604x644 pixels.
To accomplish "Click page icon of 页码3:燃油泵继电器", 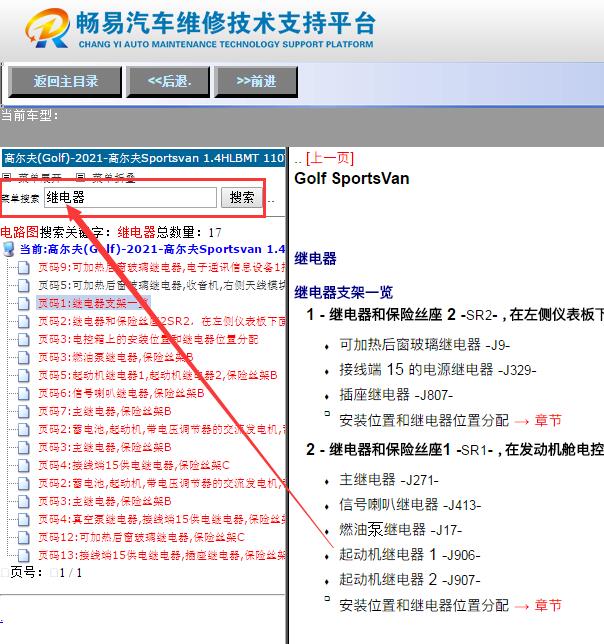I will click(24, 357).
